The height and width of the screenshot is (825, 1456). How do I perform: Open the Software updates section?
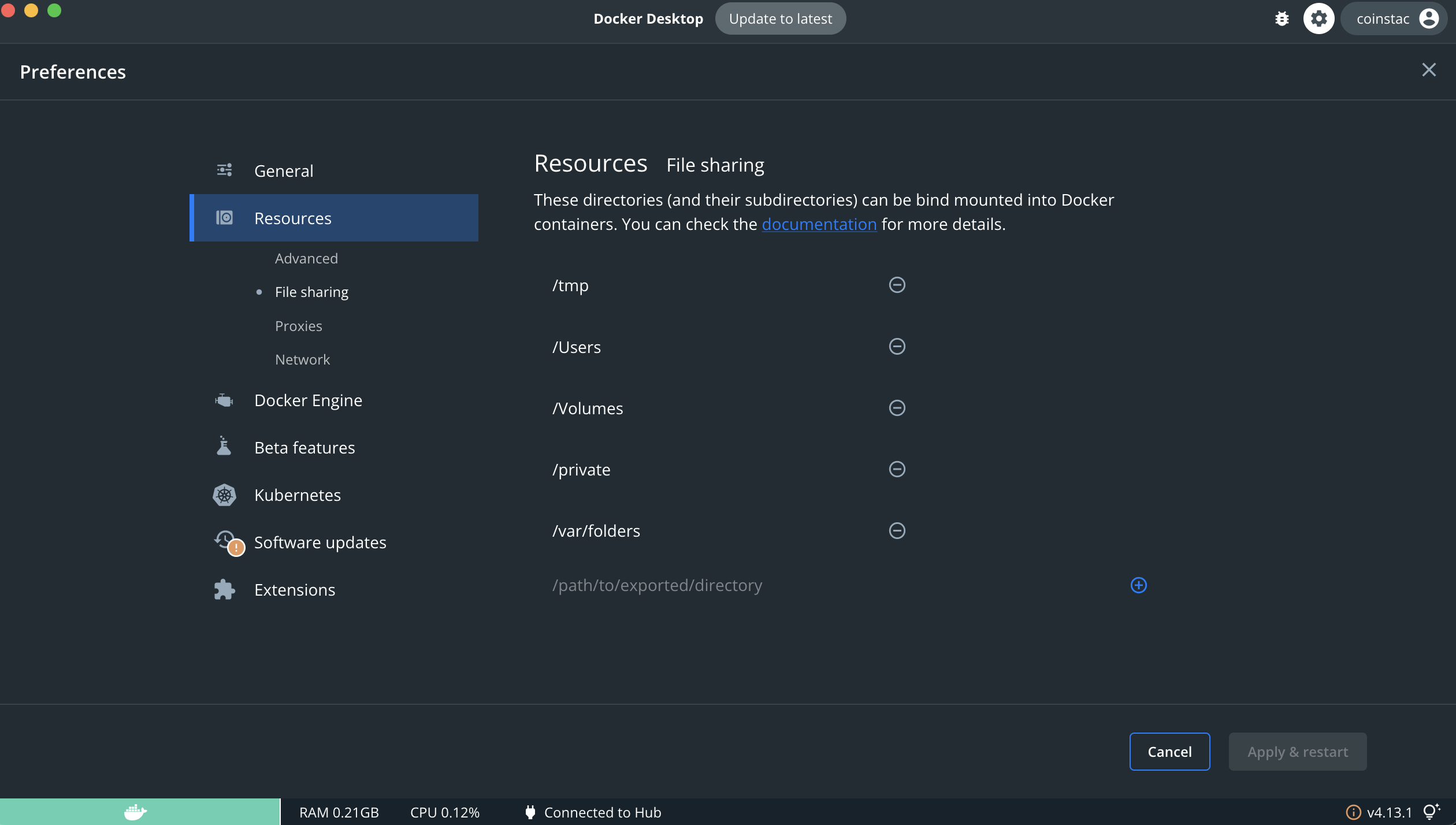point(334,542)
